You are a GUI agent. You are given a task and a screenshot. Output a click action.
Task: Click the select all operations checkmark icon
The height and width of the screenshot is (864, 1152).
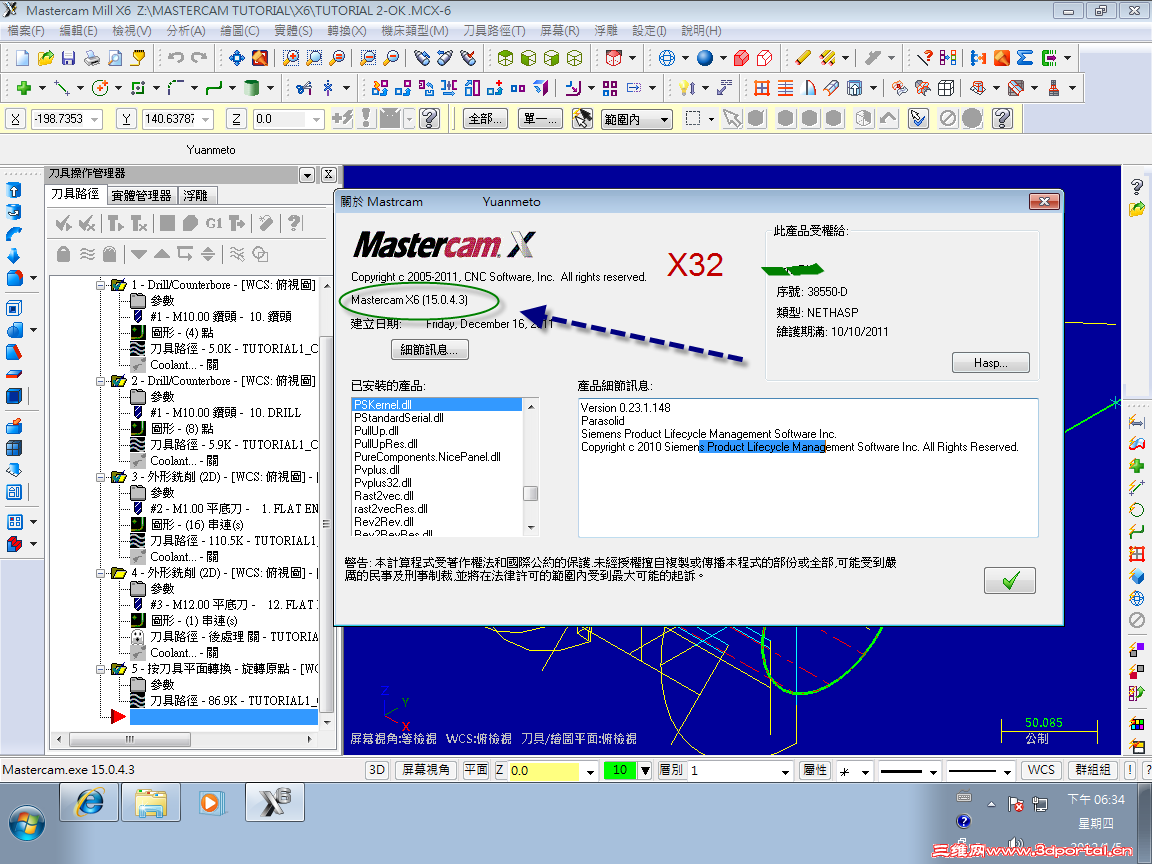(x=63, y=223)
